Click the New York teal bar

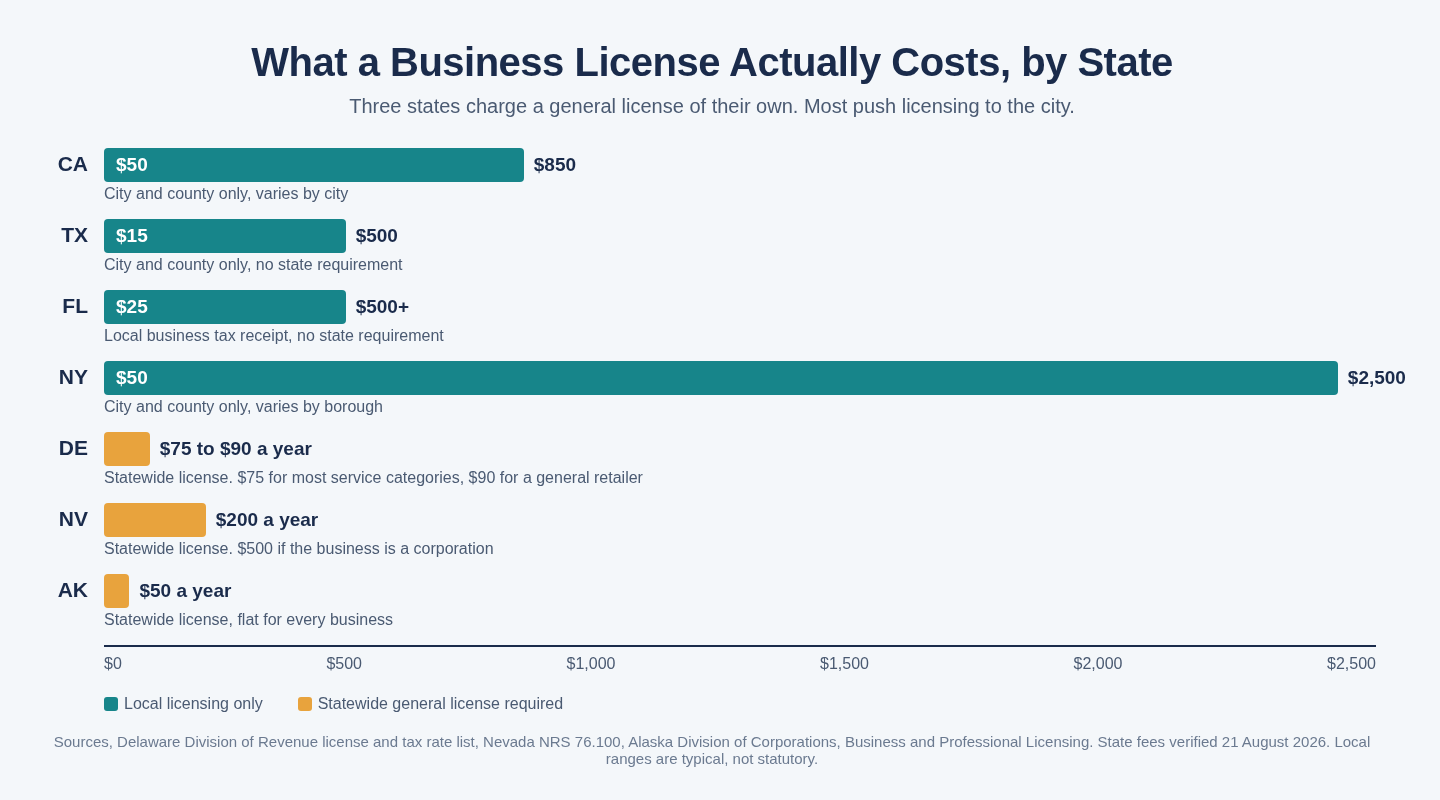(721, 378)
